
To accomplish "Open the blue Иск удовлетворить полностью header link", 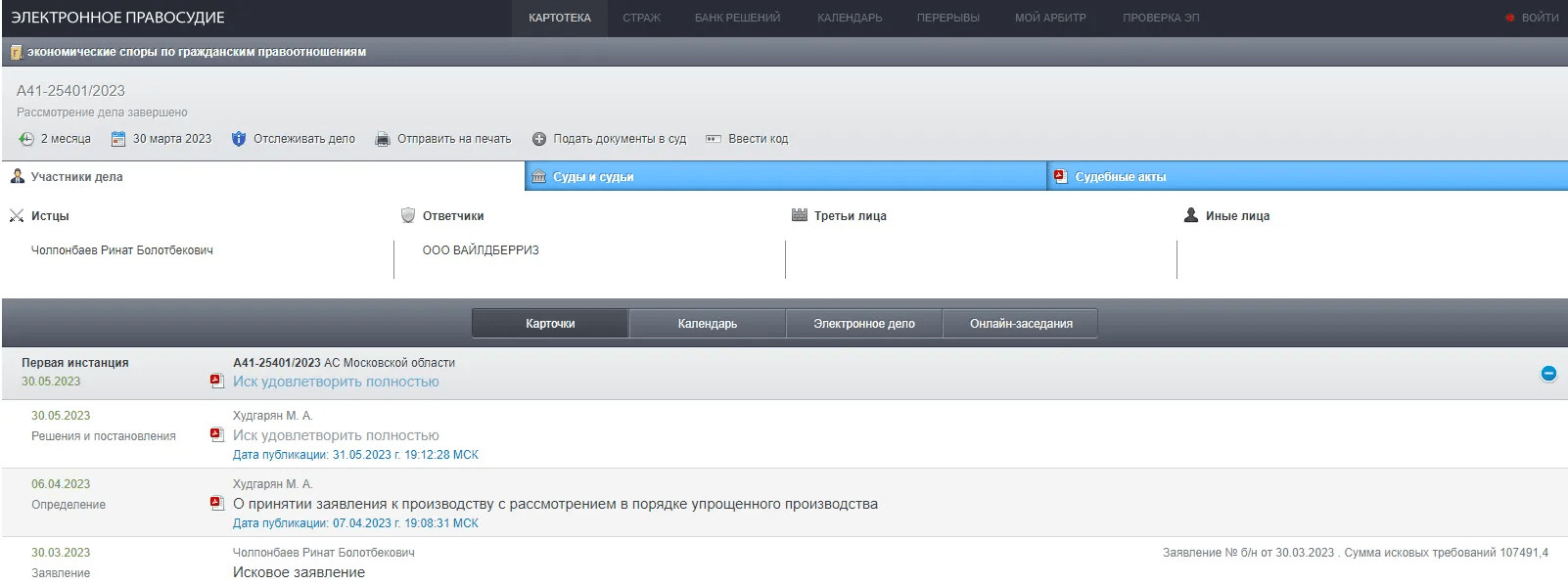I will point(336,382).
